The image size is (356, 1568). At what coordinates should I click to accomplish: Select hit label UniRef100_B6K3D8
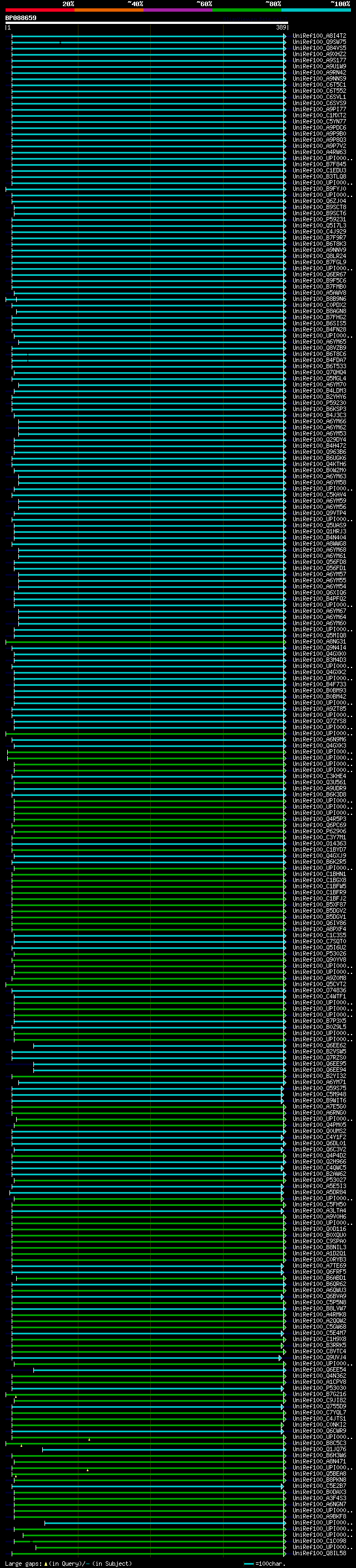319,794
